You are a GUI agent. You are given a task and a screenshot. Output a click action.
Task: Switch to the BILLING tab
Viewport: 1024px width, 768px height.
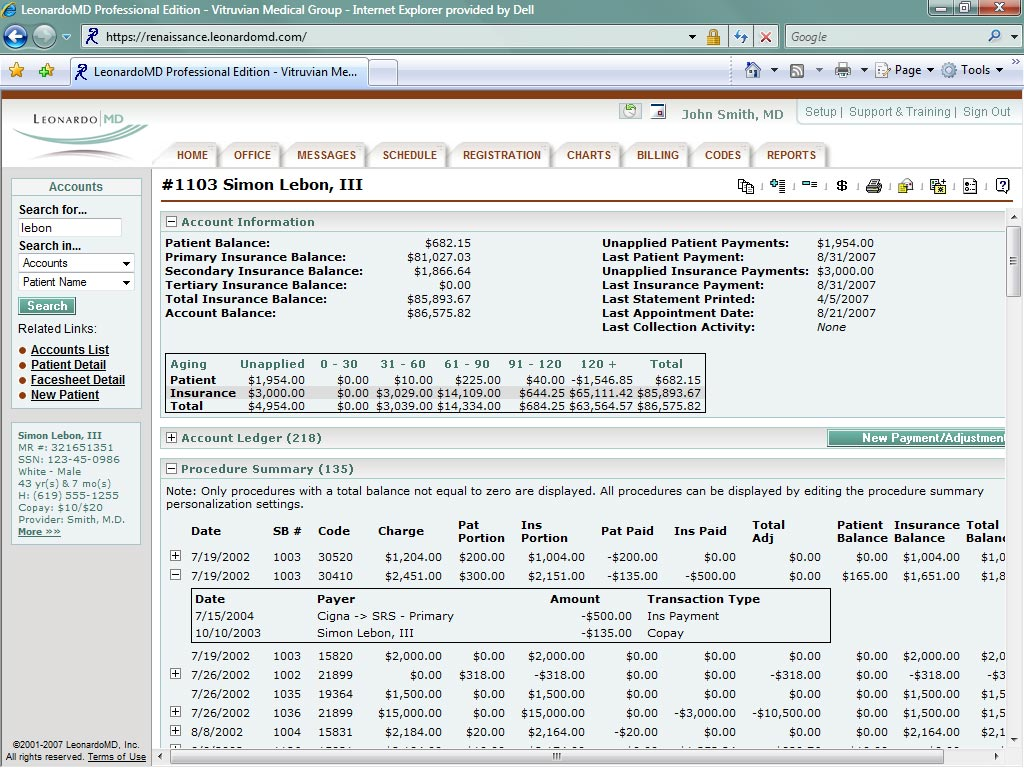pyautogui.click(x=657, y=155)
